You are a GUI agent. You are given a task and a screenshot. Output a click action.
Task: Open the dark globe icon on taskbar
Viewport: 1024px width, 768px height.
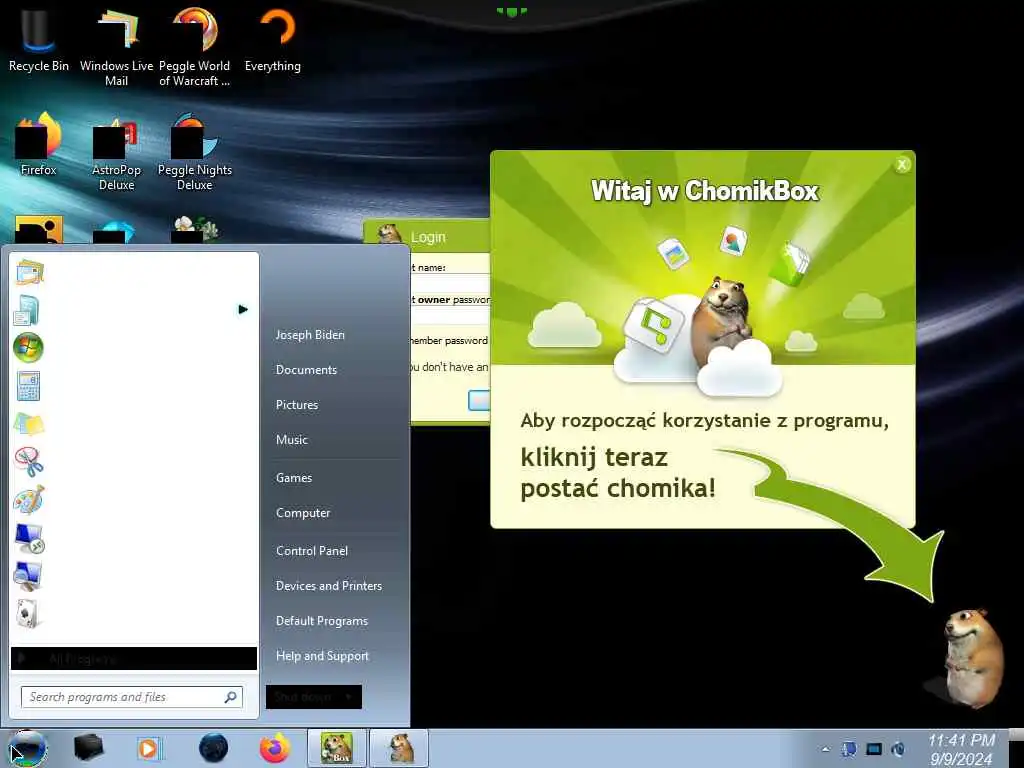213,748
